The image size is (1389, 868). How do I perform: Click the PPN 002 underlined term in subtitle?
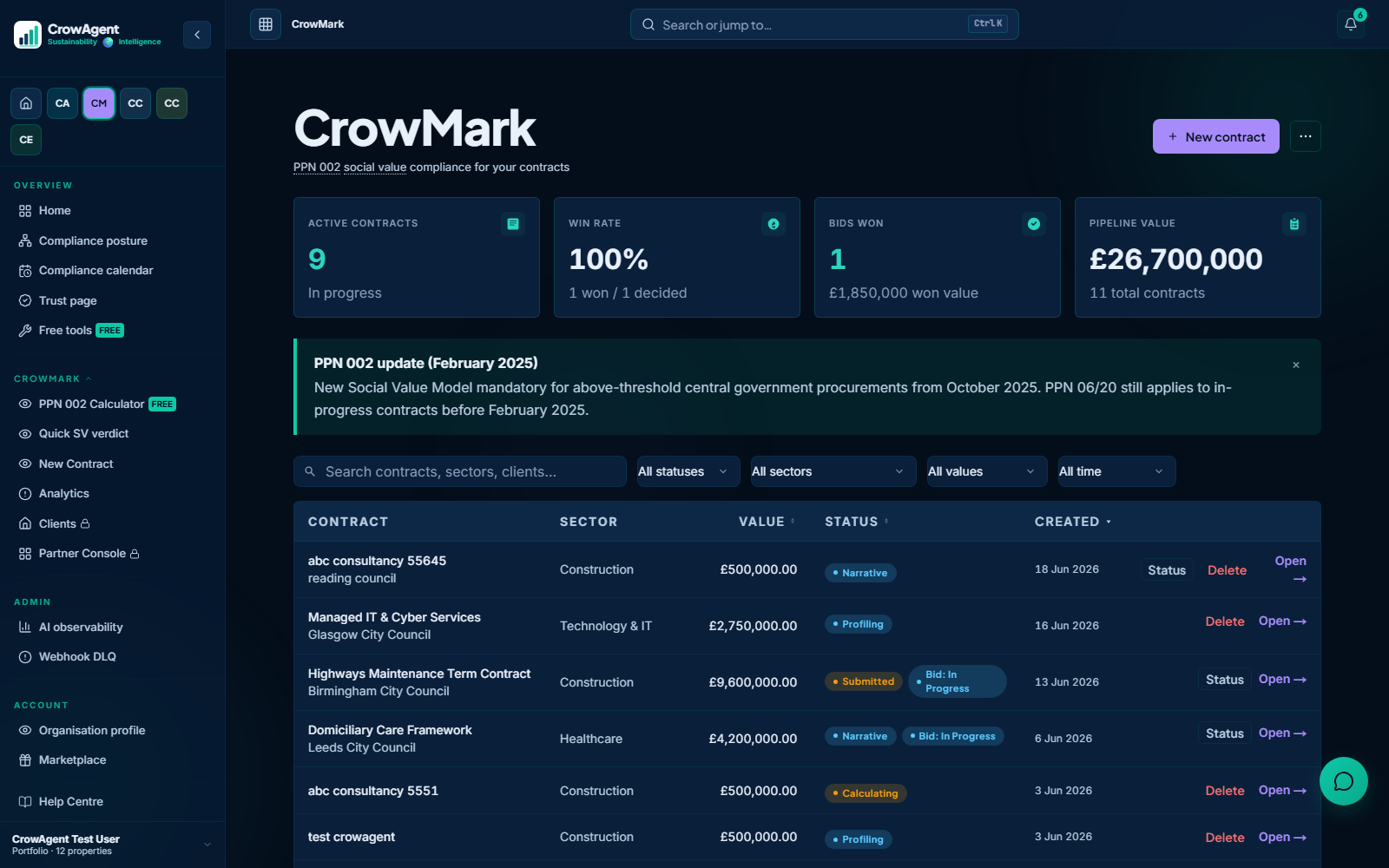(x=317, y=168)
